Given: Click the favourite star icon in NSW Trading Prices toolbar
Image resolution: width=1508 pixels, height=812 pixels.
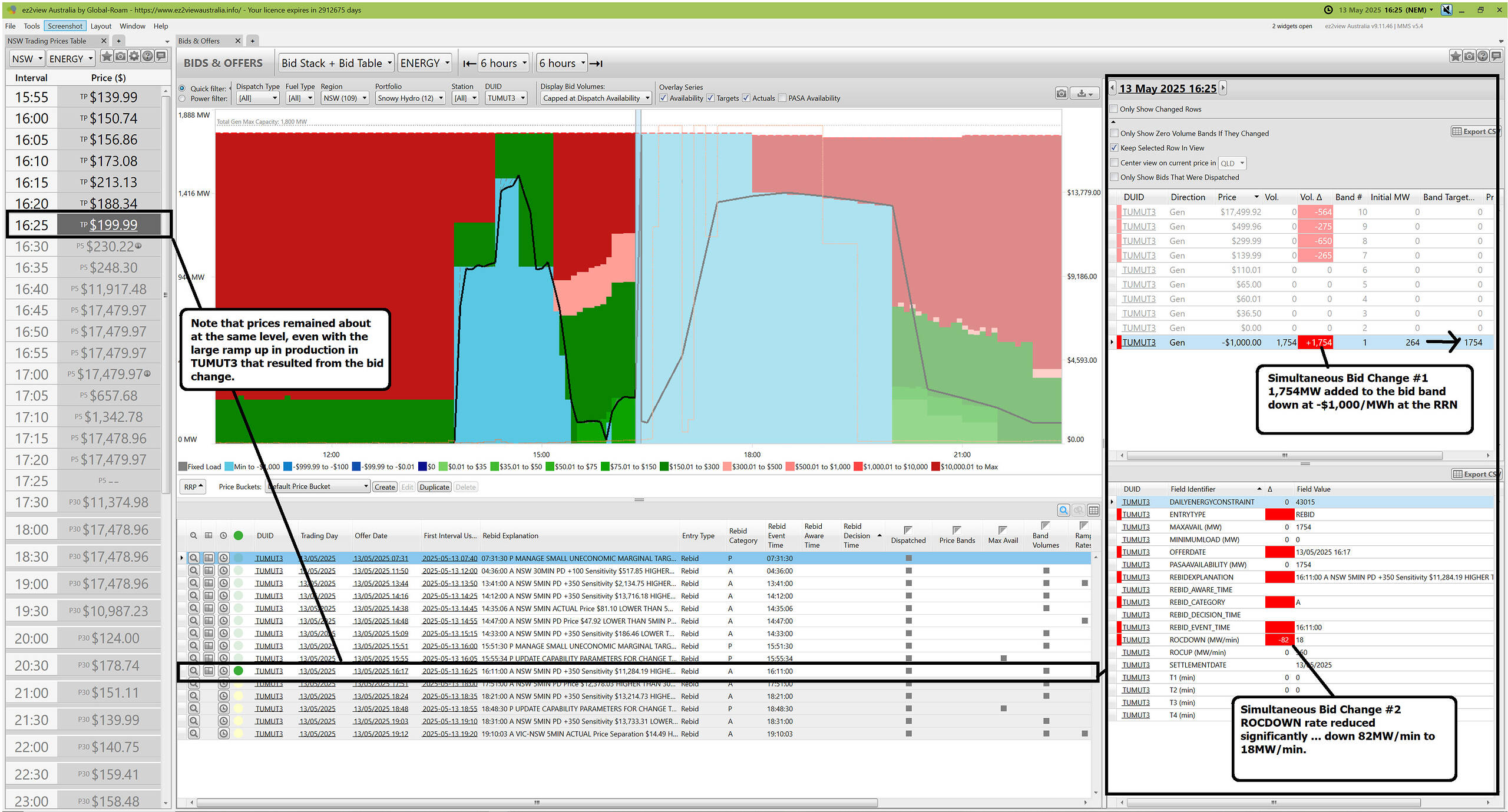Looking at the screenshot, I should 107,57.
